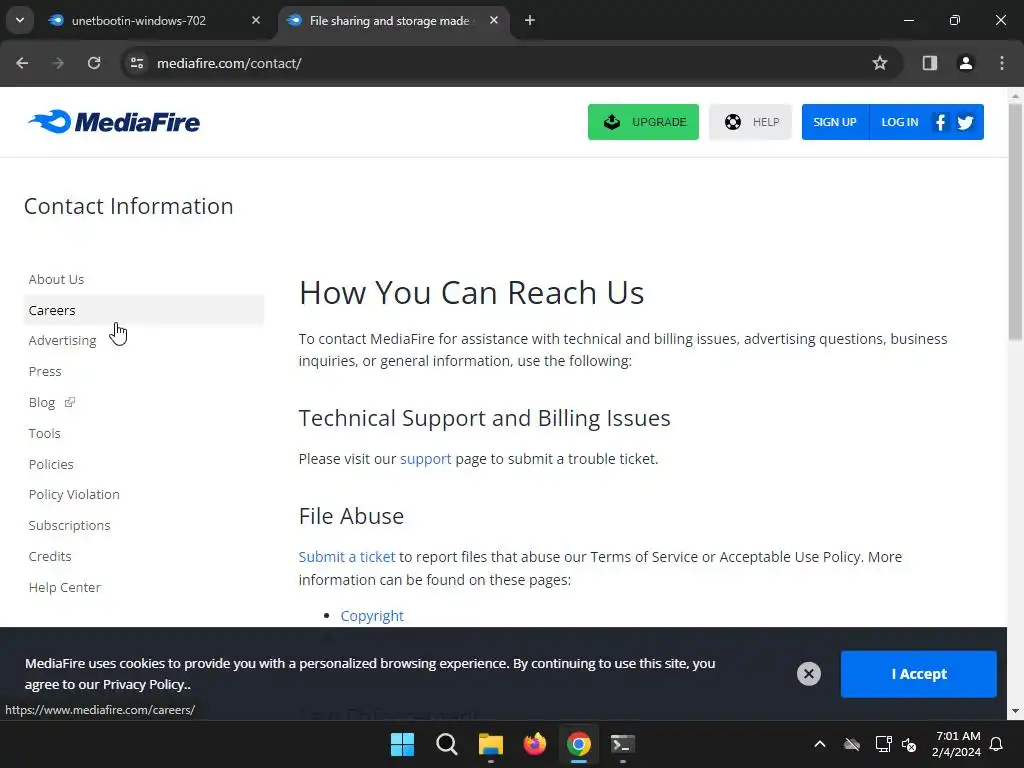Image resolution: width=1024 pixels, height=768 pixels.
Task: Open the Credits sidebar link
Action: 50,556
